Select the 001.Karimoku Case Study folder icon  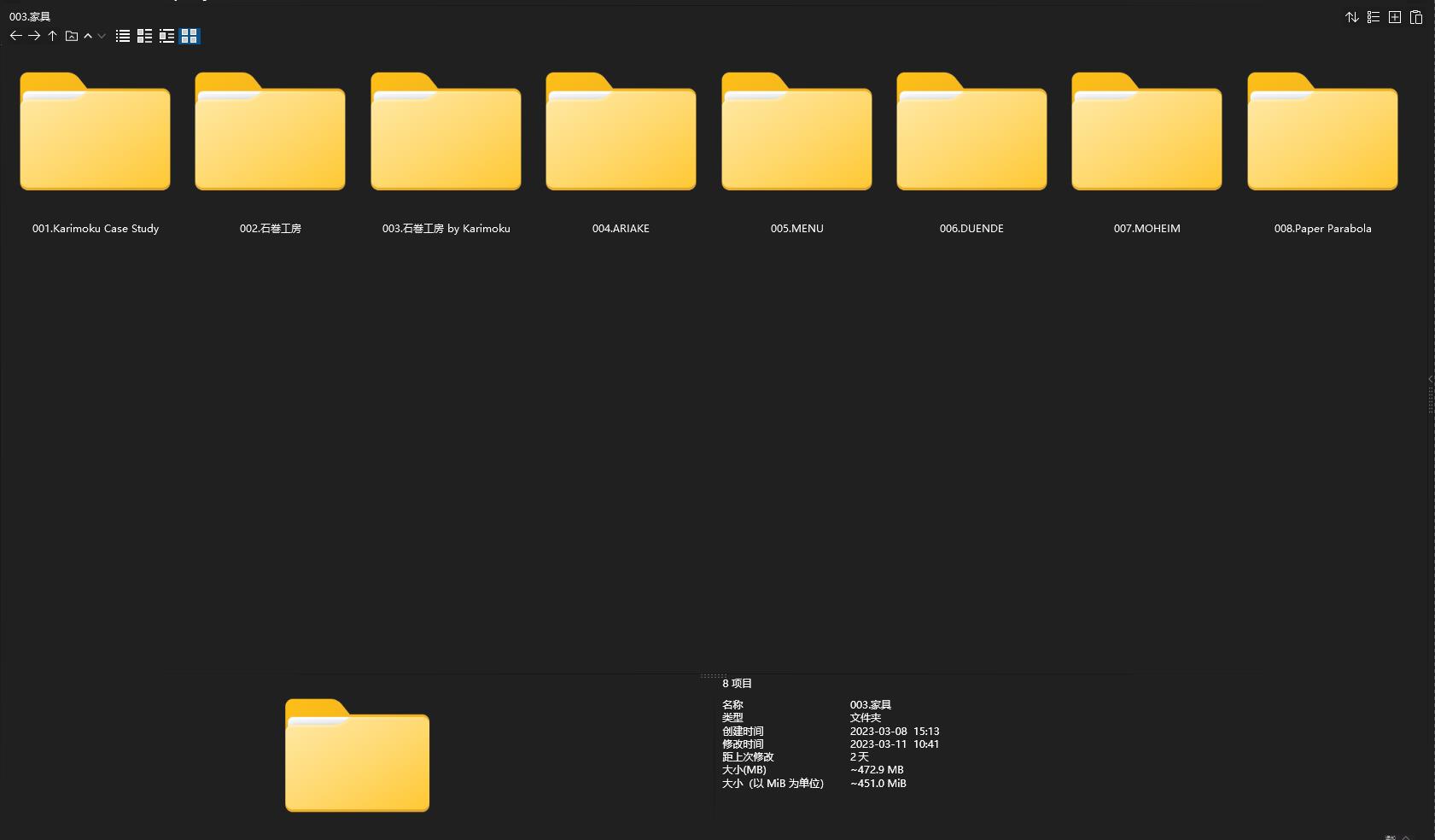point(95,131)
